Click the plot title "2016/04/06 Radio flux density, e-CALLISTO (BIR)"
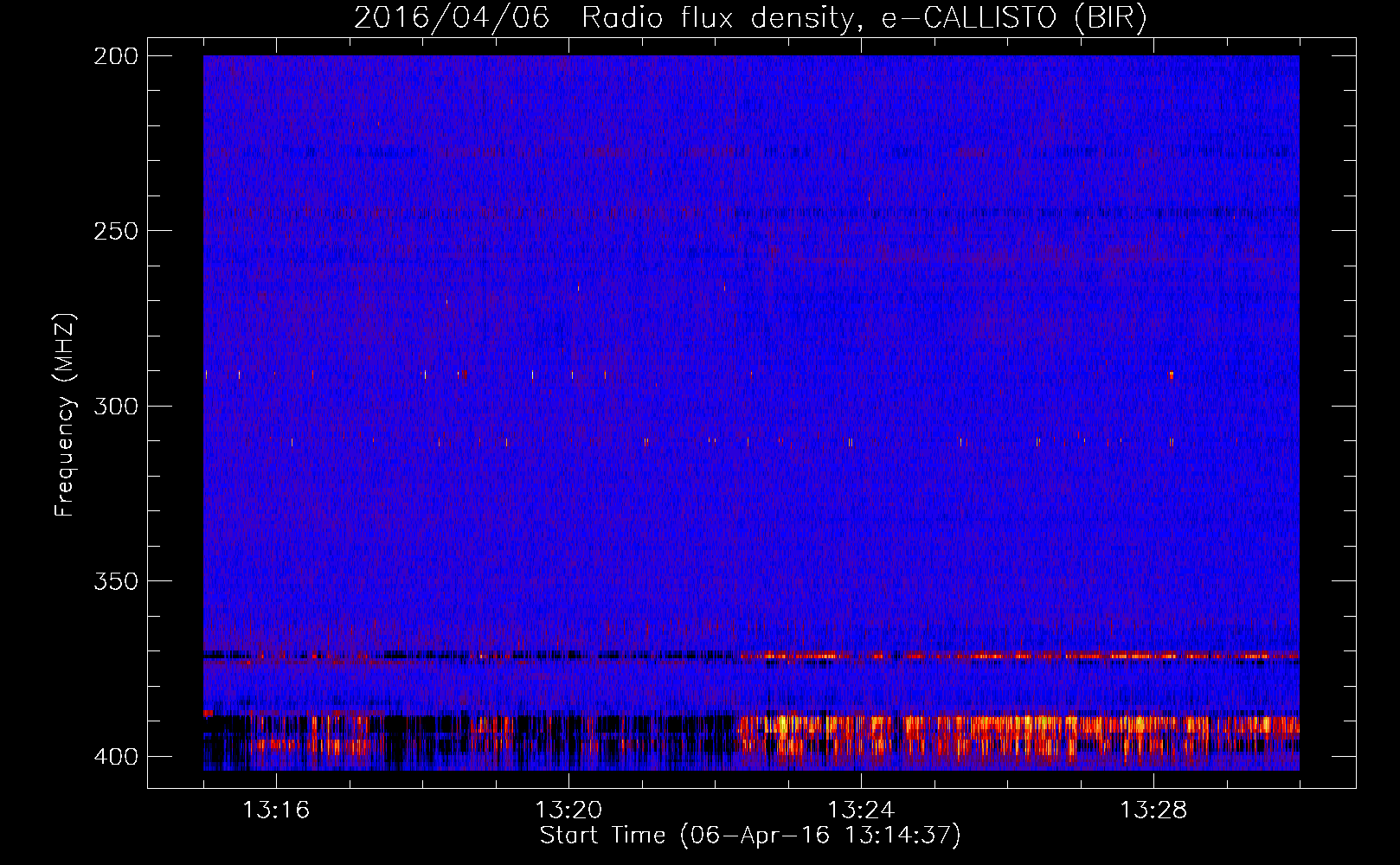The height and width of the screenshot is (865, 1400). pos(750,18)
